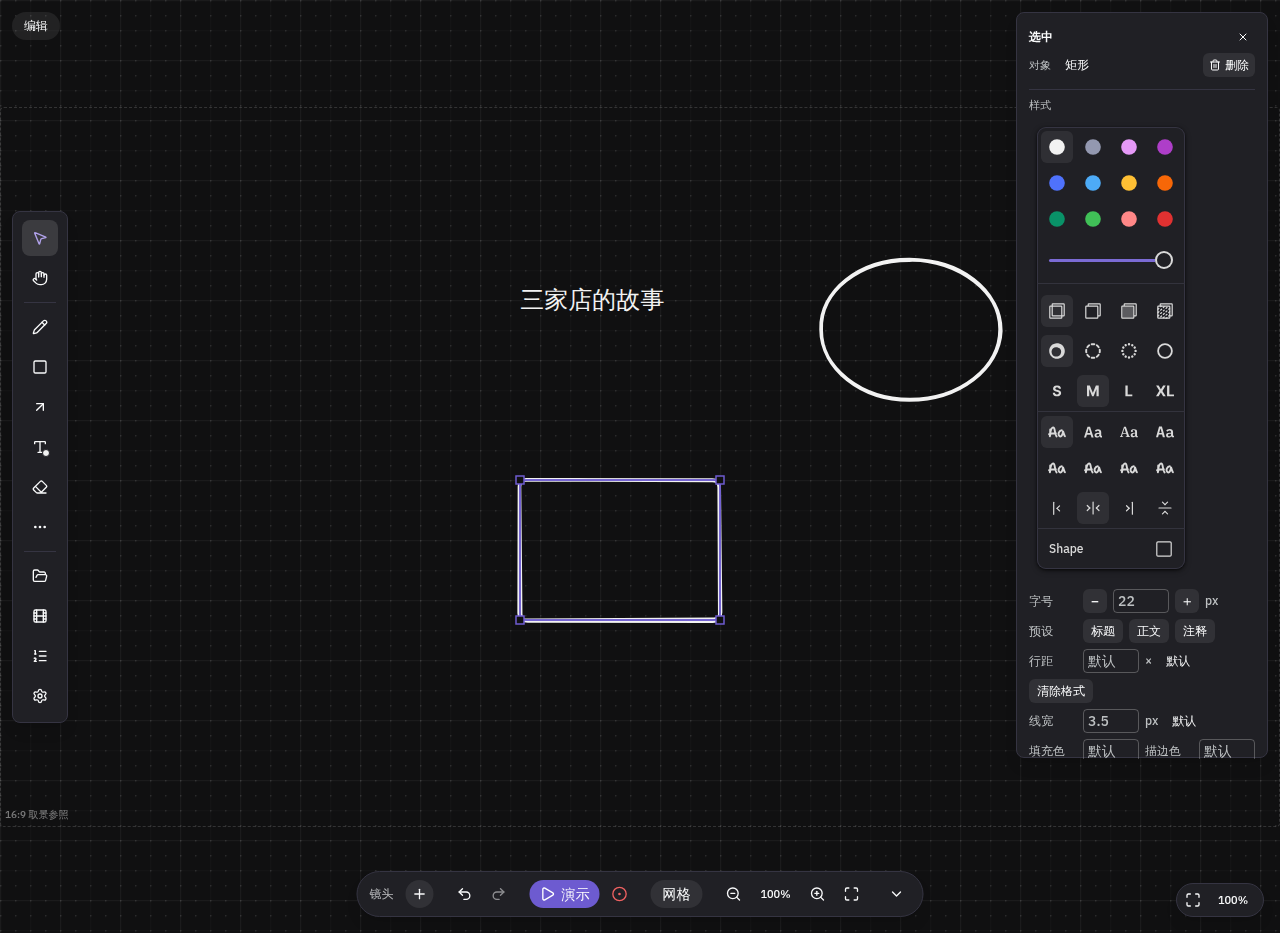This screenshot has width=1280, height=933.
Task: Click the 演示 present button
Action: 564,894
